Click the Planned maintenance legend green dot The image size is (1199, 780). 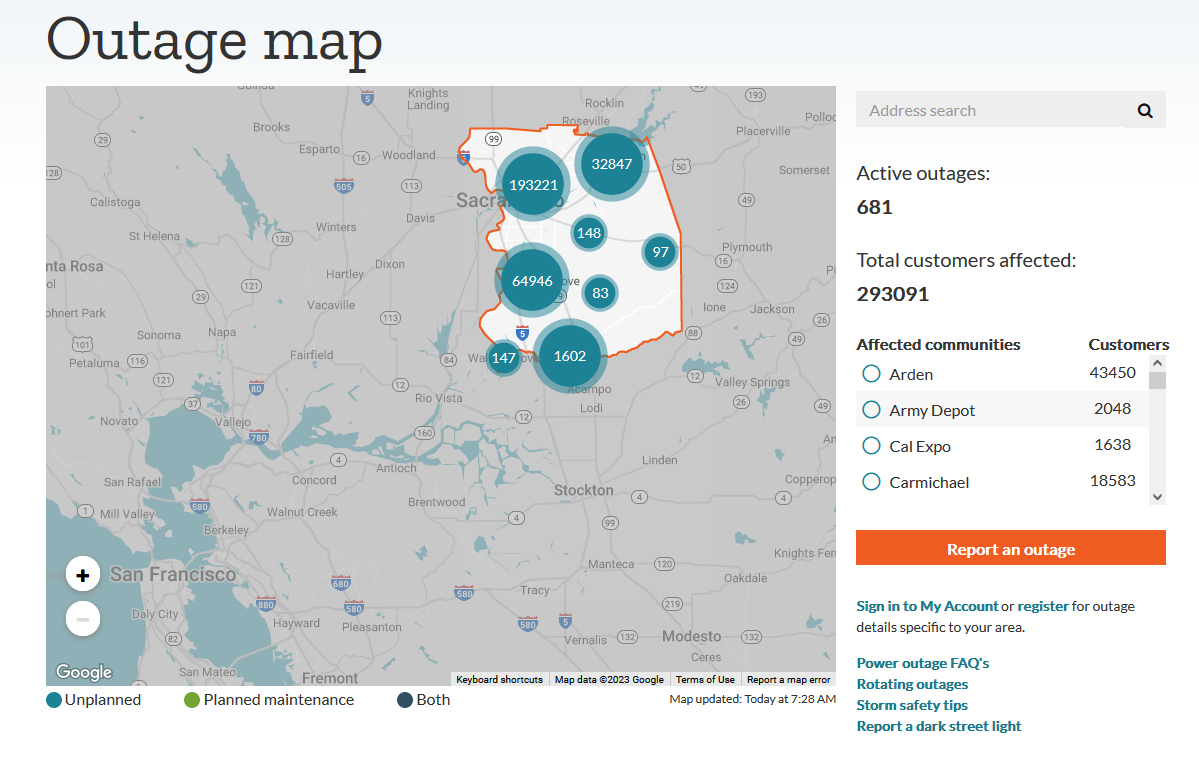pos(192,700)
